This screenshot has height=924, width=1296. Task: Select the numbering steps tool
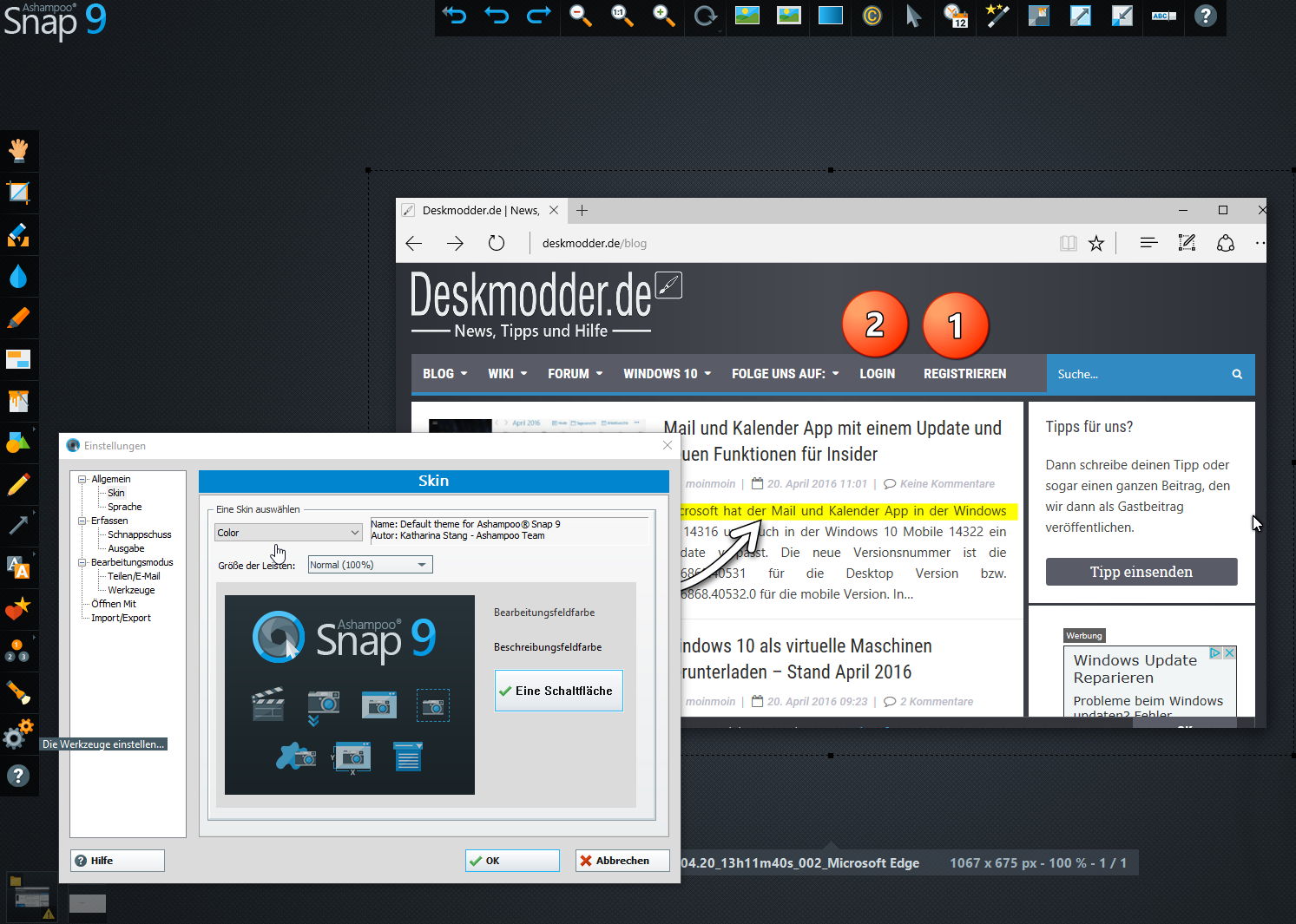[x=18, y=651]
